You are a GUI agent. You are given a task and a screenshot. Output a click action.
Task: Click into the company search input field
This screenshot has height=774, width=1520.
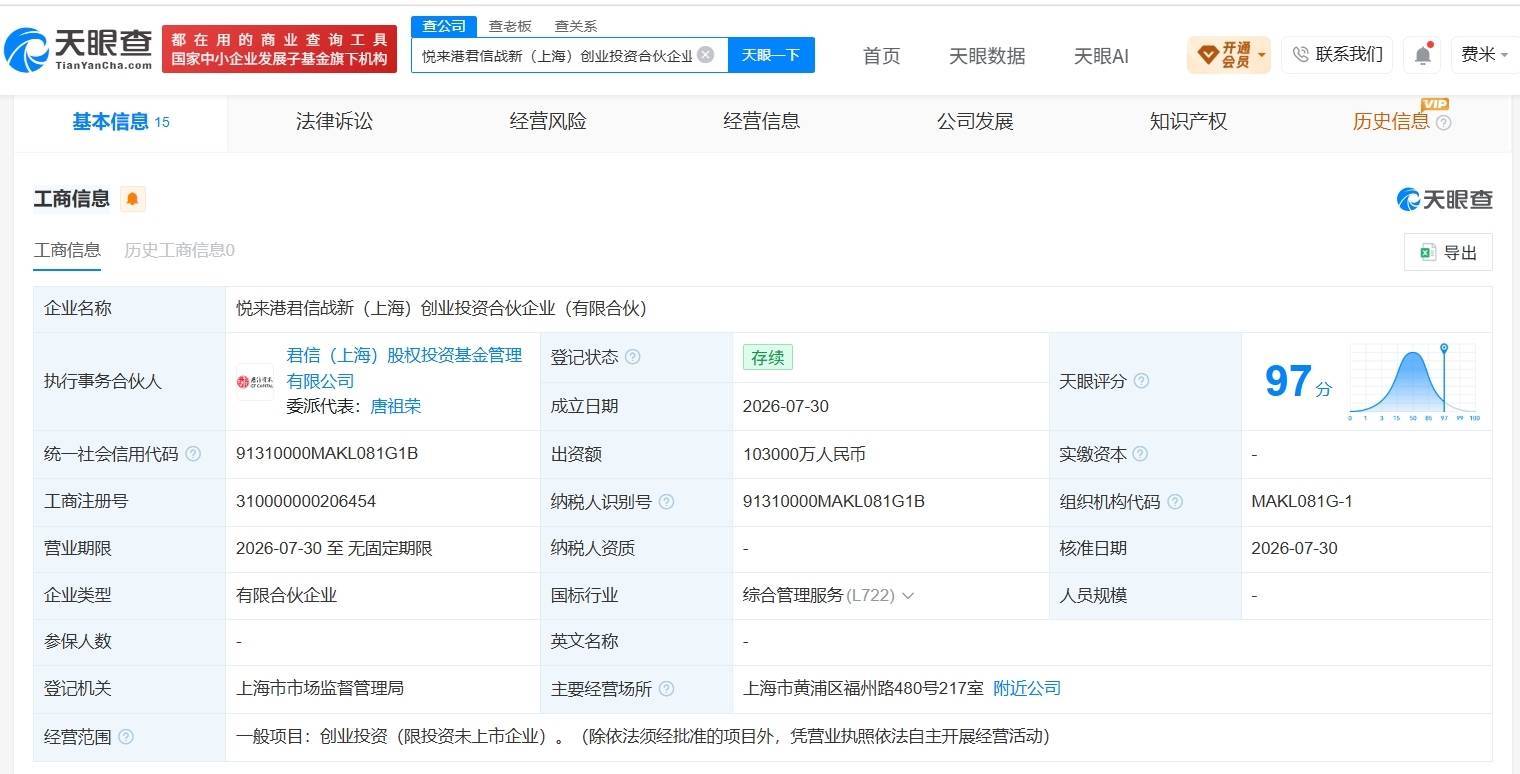[x=556, y=55]
